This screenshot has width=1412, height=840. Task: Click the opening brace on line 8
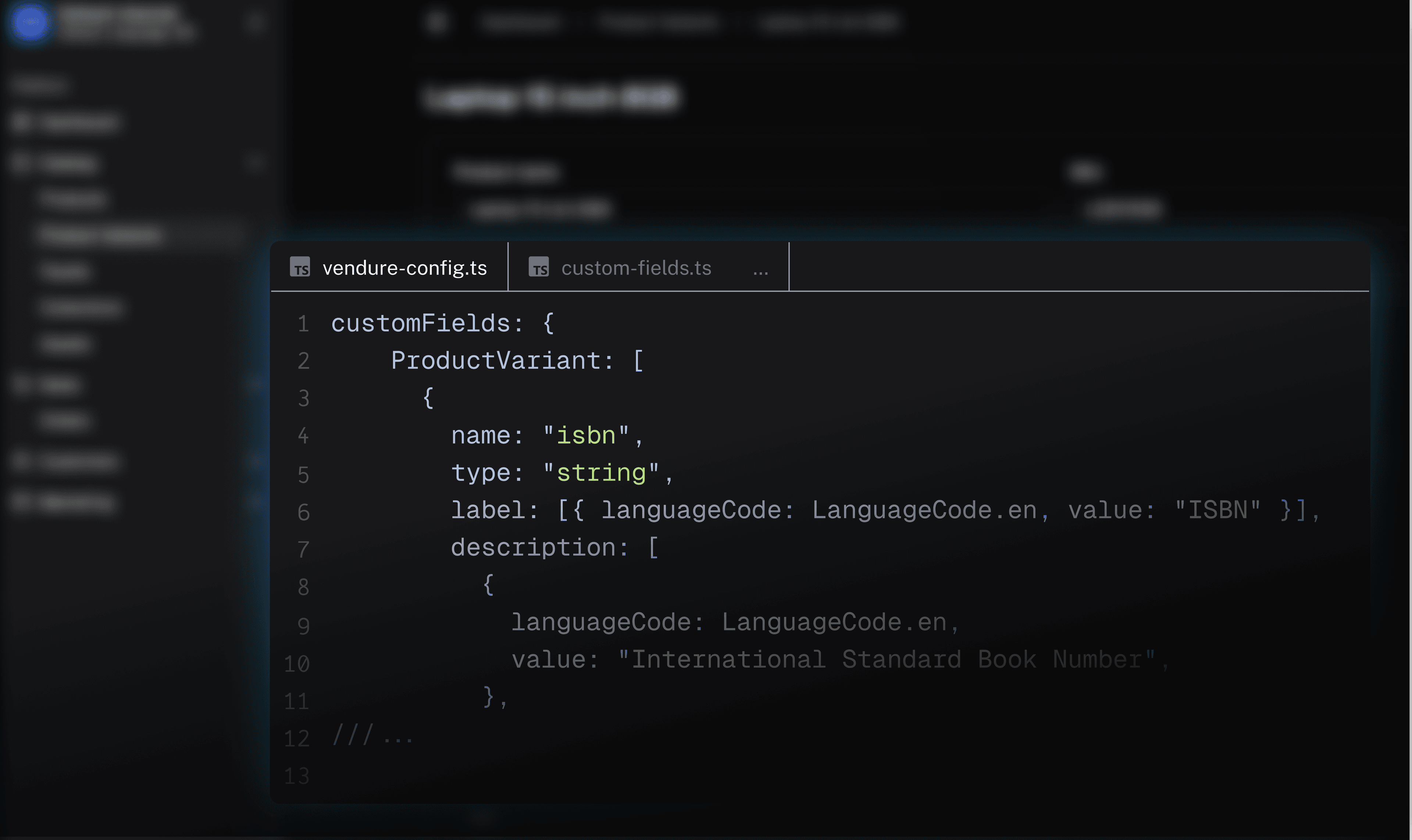489,585
